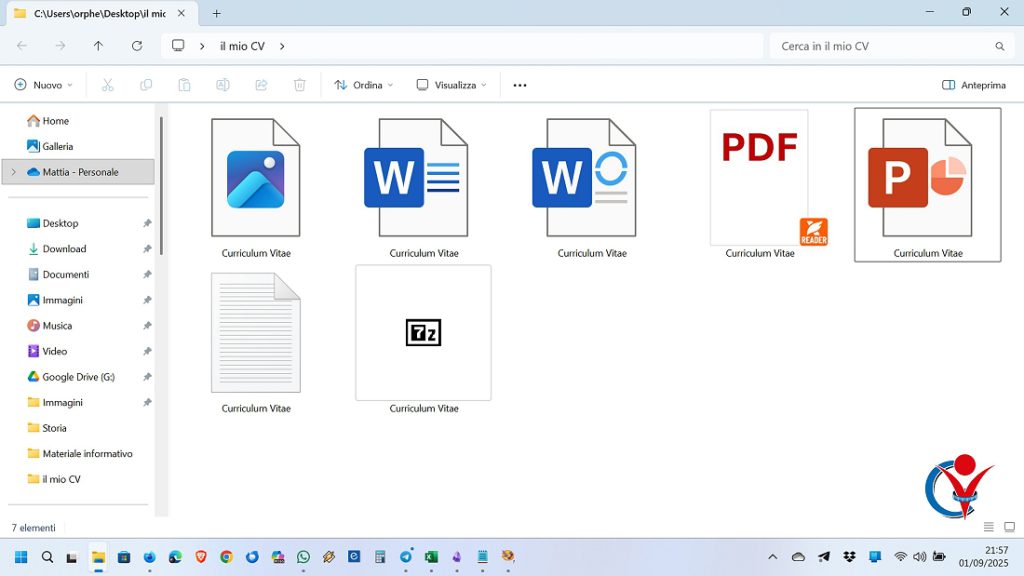Switch to details list view
Screen dimensions: 1024x576
tap(989, 527)
